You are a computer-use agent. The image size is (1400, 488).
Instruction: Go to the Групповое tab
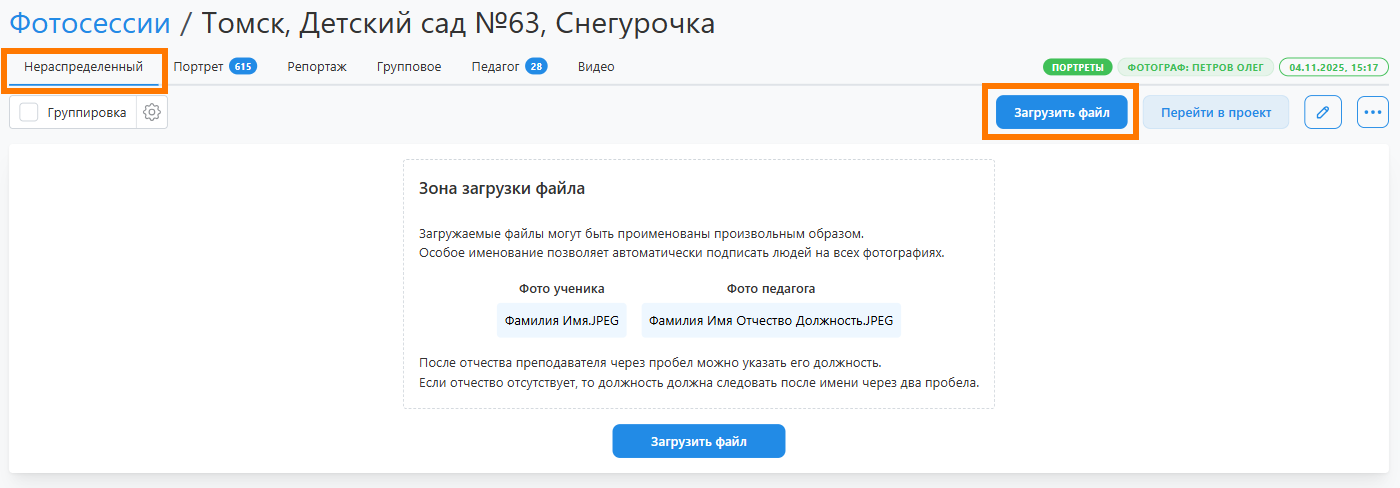click(409, 67)
